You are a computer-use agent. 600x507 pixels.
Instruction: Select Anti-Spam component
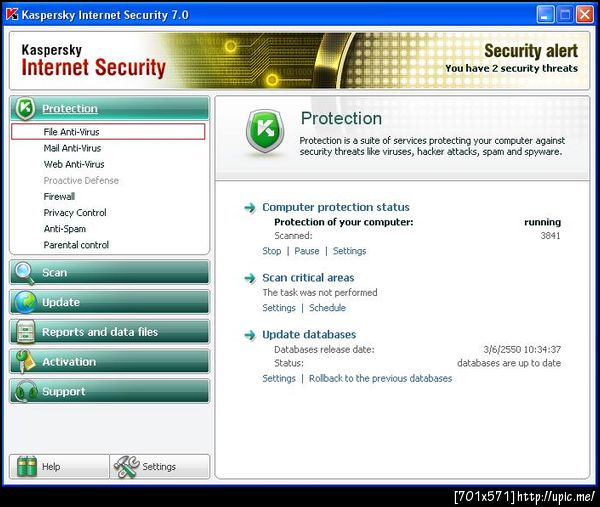[x=65, y=228]
